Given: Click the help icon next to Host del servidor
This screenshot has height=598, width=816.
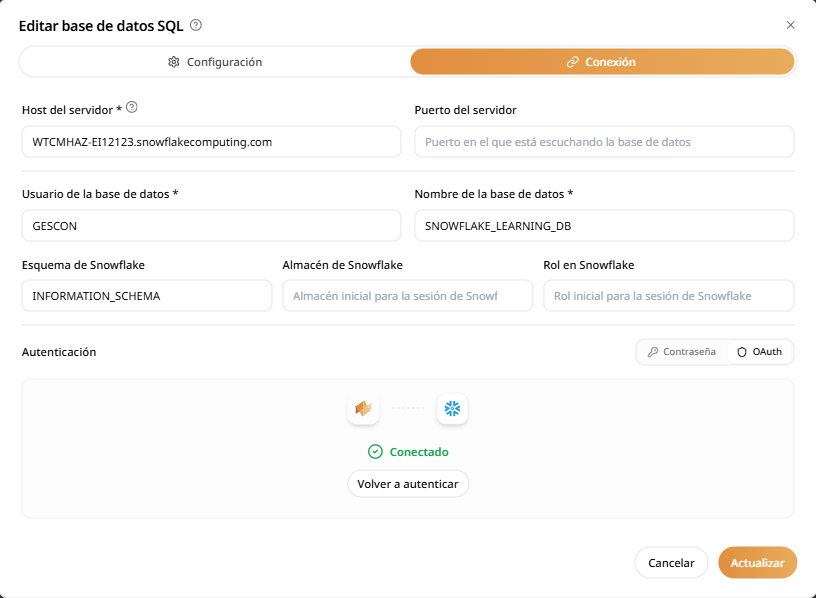Looking at the screenshot, I should [131, 108].
